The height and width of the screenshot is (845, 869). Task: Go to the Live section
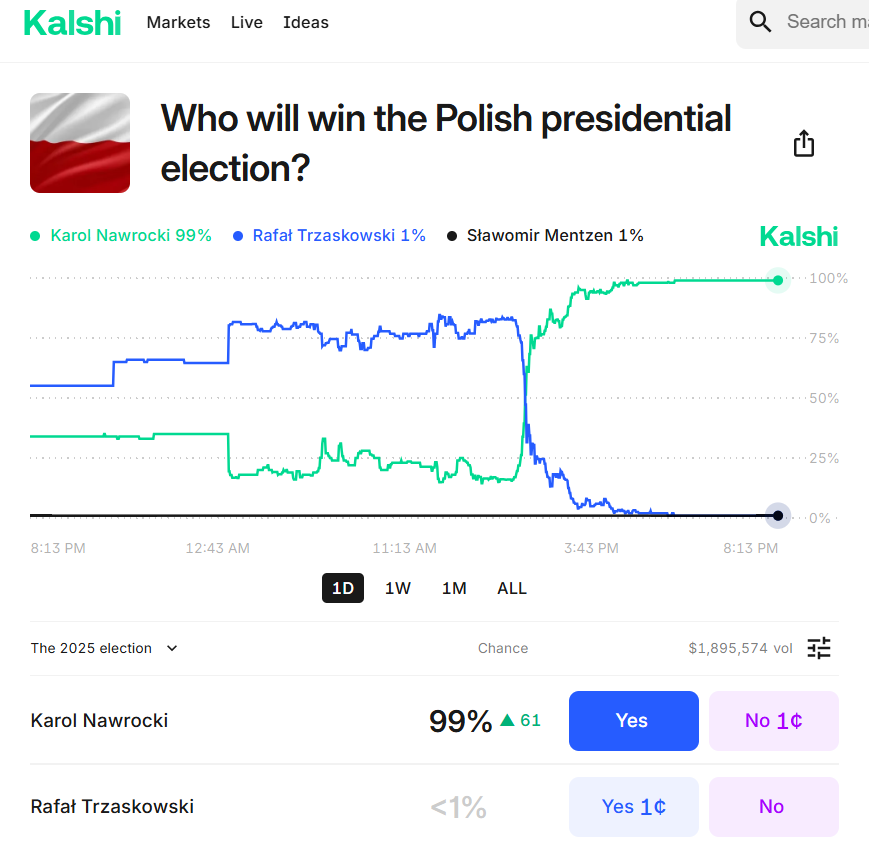click(246, 22)
